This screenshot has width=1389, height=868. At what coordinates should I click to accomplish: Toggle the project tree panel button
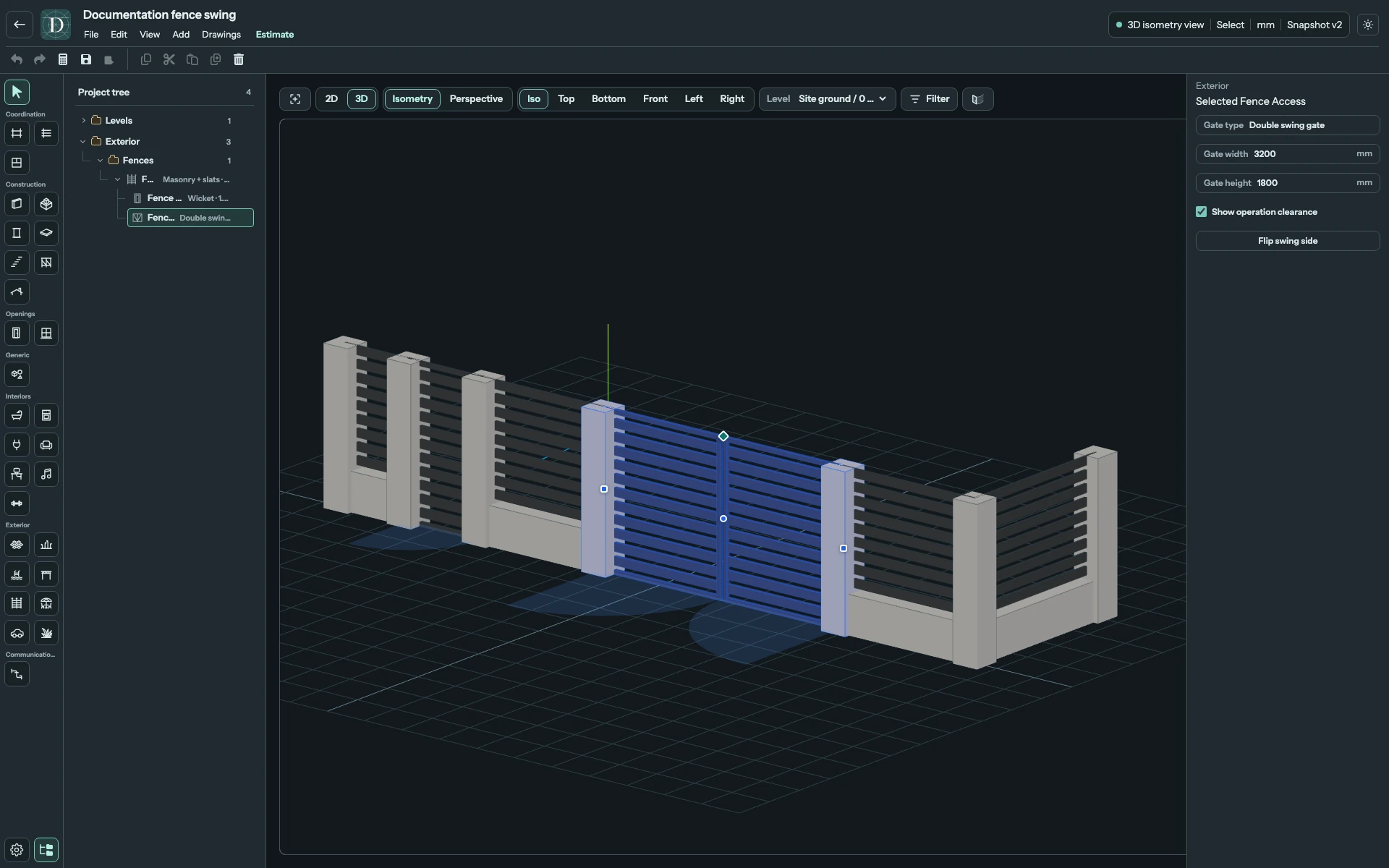(46, 850)
